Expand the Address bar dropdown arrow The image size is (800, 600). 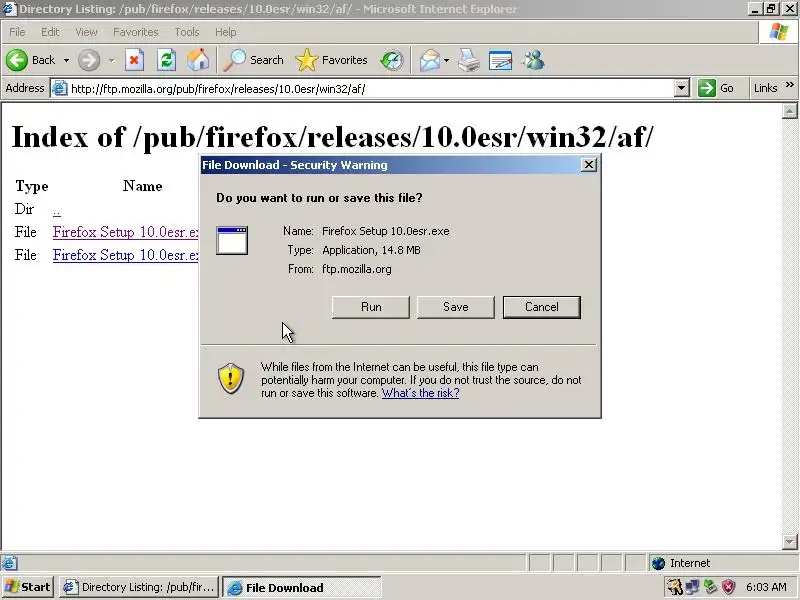(682, 88)
